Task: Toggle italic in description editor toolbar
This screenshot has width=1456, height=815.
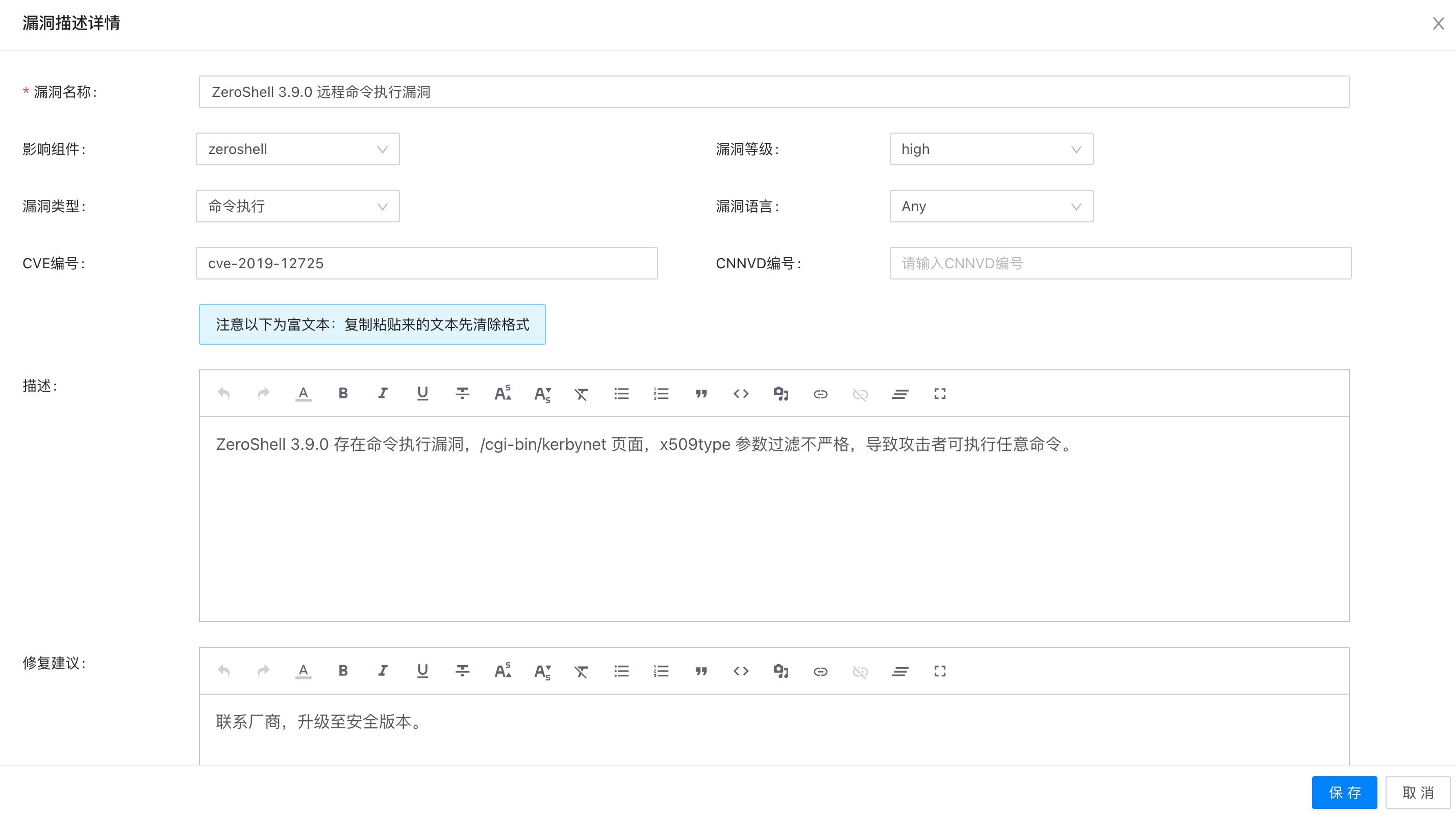Action: point(383,393)
